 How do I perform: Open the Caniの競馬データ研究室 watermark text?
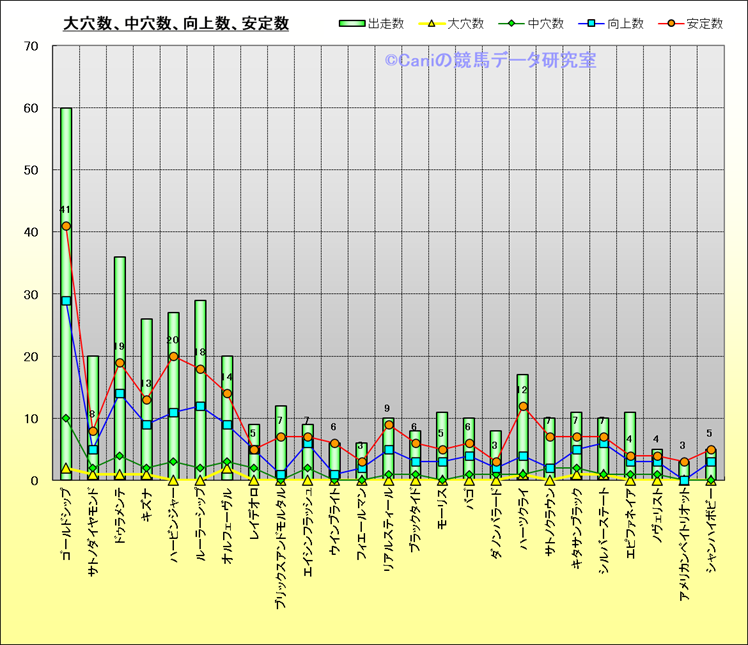click(490, 61)
